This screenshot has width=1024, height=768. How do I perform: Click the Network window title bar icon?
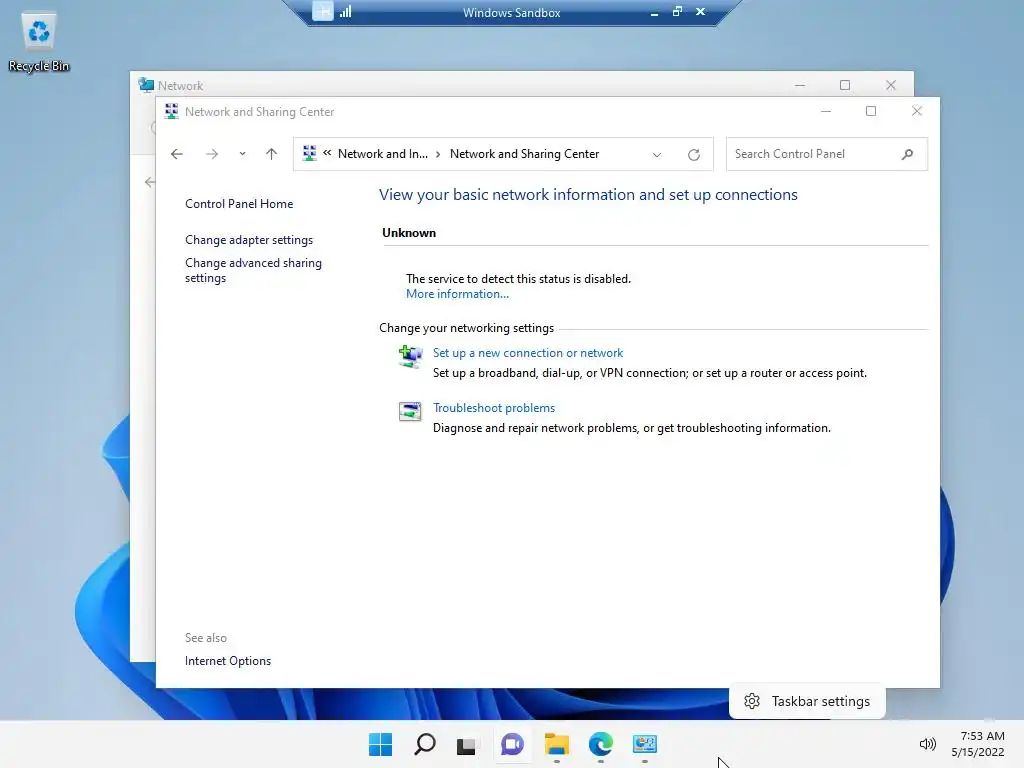(x=146, y=85)
